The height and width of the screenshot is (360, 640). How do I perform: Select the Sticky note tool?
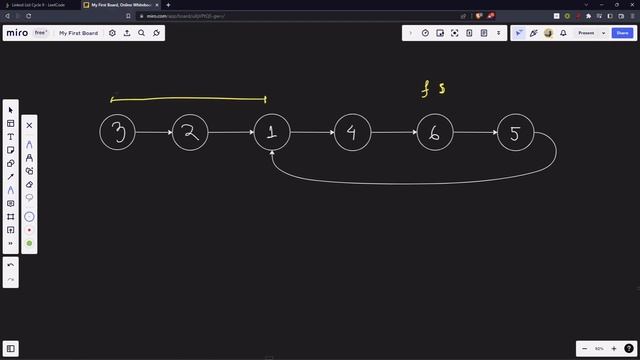pyautogui.click(x=11, y=150)
